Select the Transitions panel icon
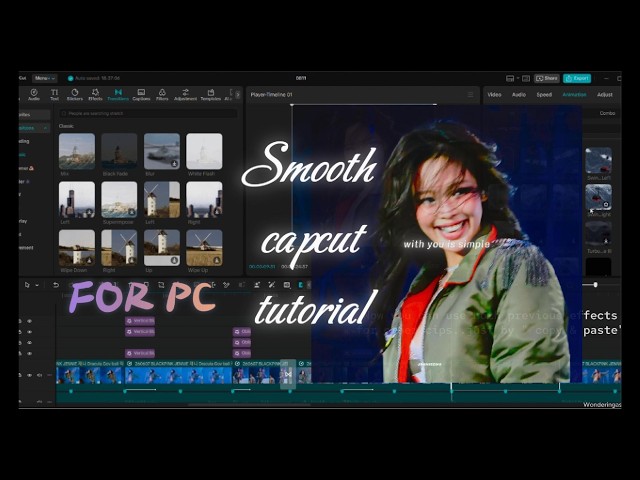Image resolution: width=640 pixels, height=480 pixels. pyautogui.click(x=118, y=95)
